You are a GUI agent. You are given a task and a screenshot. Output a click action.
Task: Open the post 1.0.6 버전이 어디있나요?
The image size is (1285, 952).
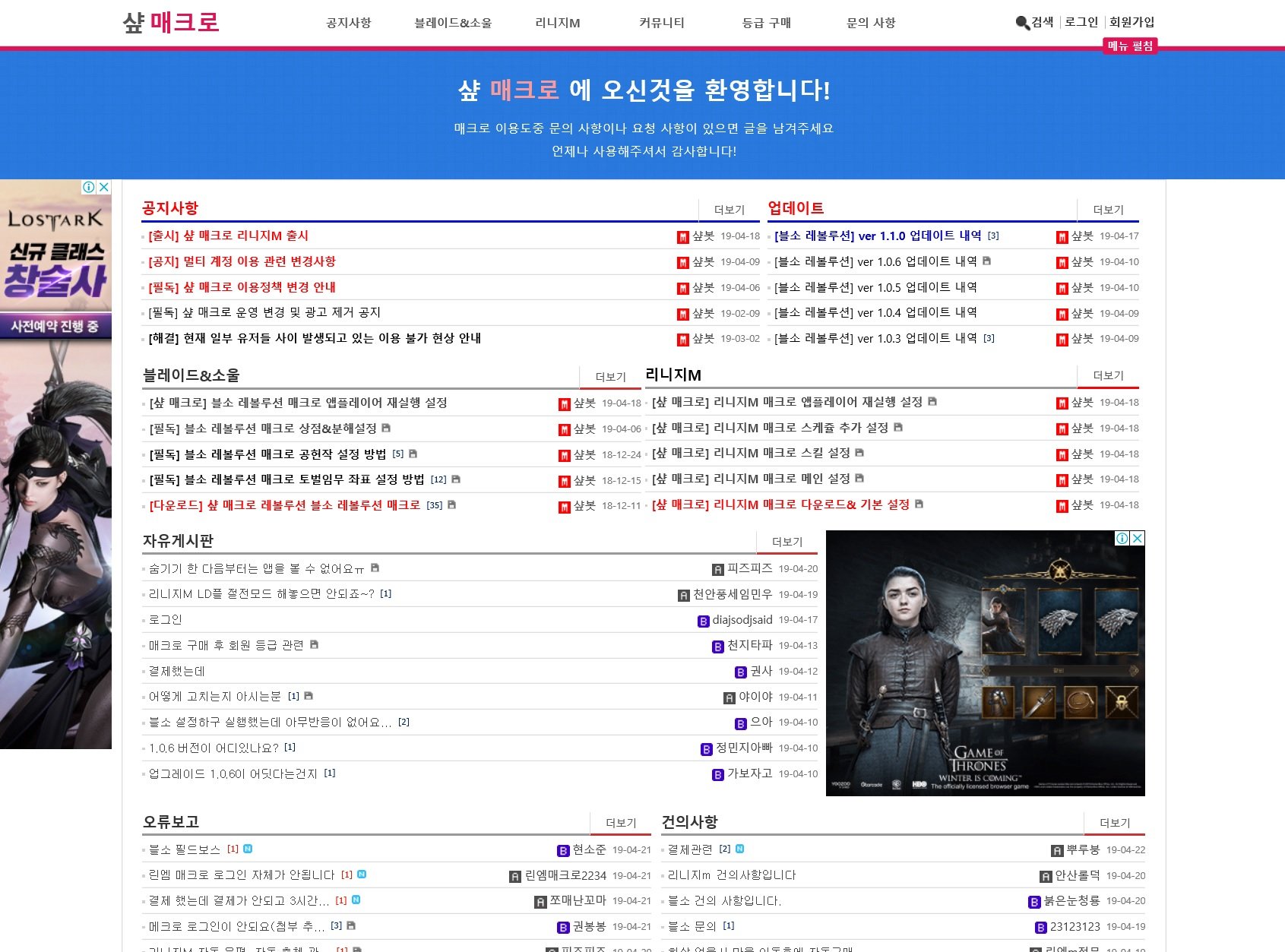coord(214,748)
